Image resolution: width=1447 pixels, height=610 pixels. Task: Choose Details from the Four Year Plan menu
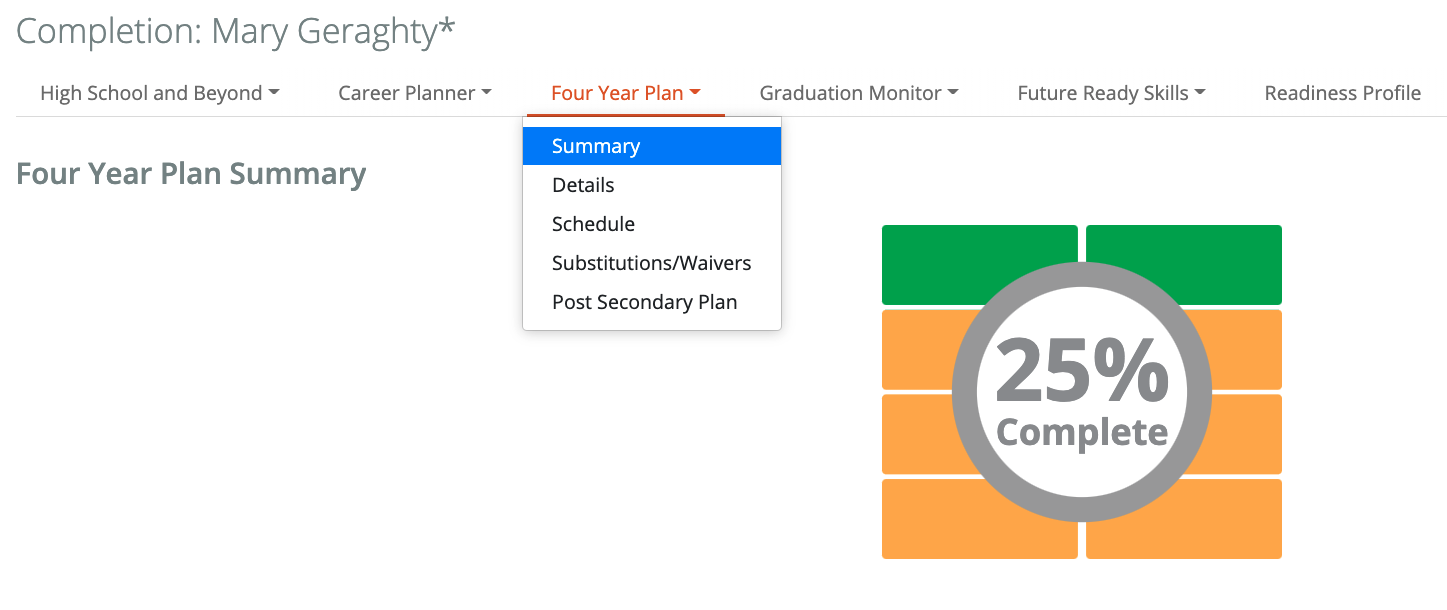pos(652,185)
